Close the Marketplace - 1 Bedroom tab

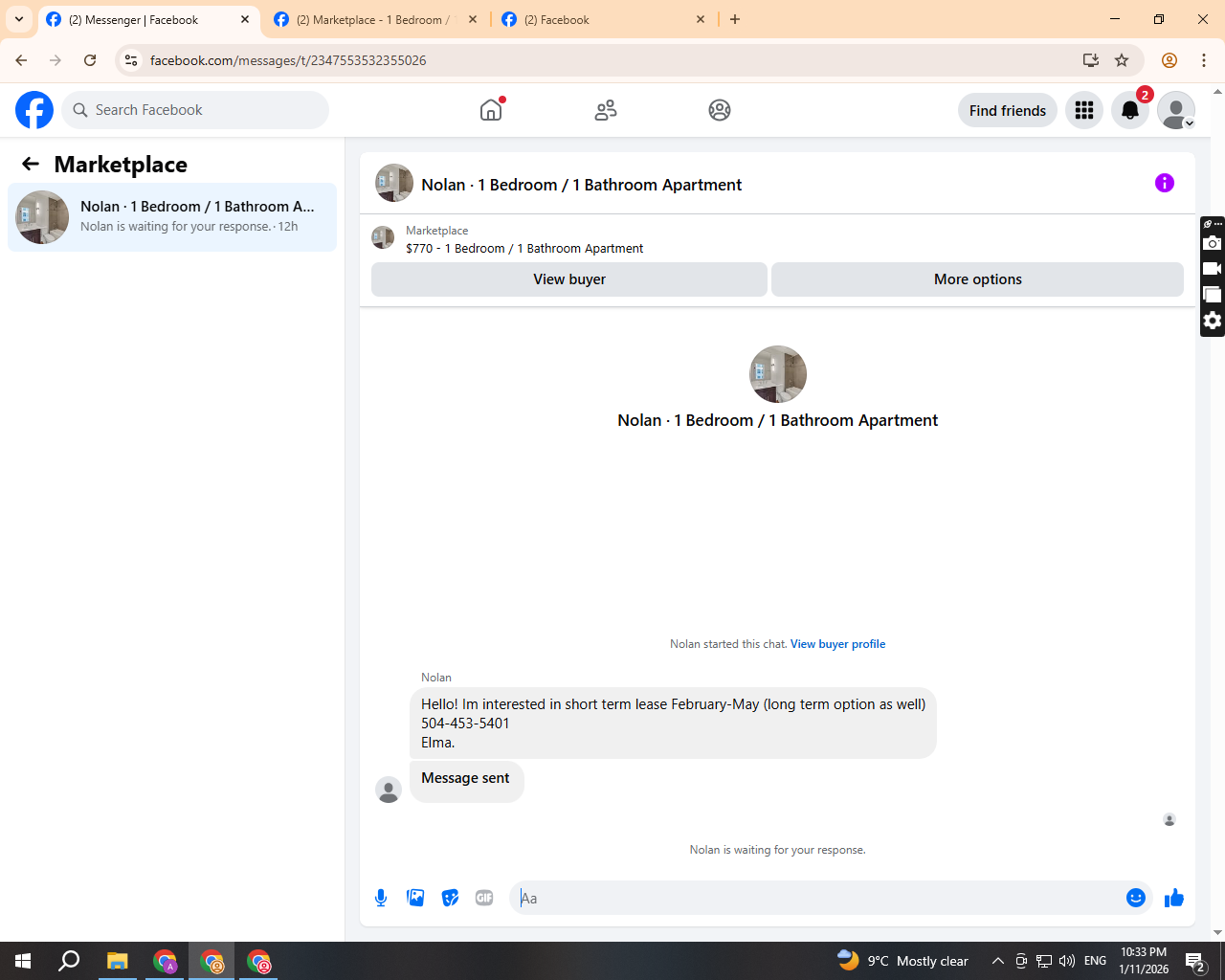(x=473, y=19)
